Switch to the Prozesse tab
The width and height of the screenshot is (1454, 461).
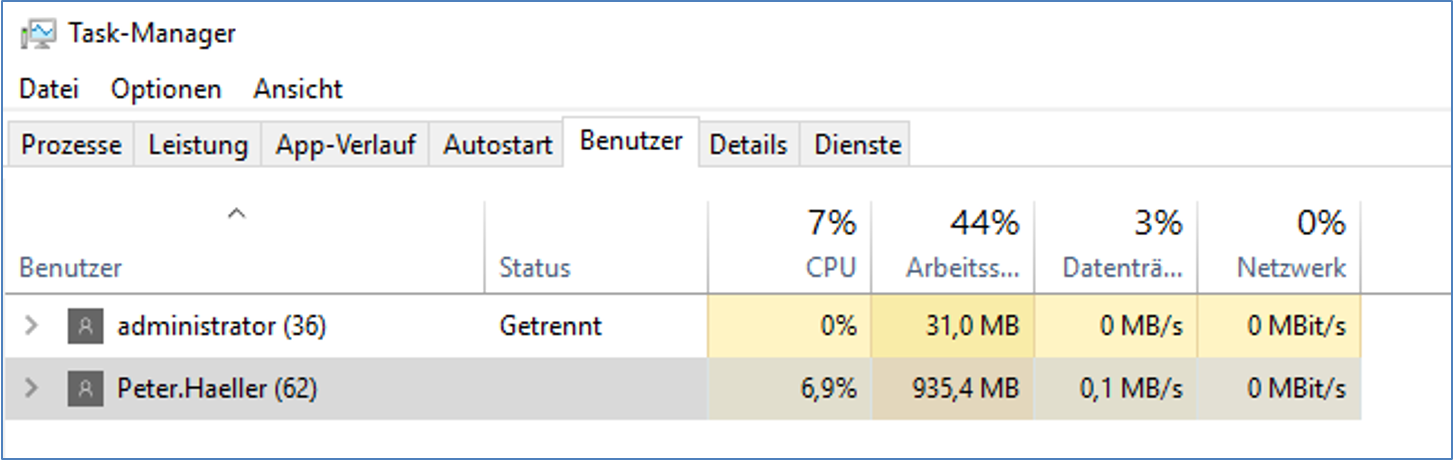click(72, 145)
